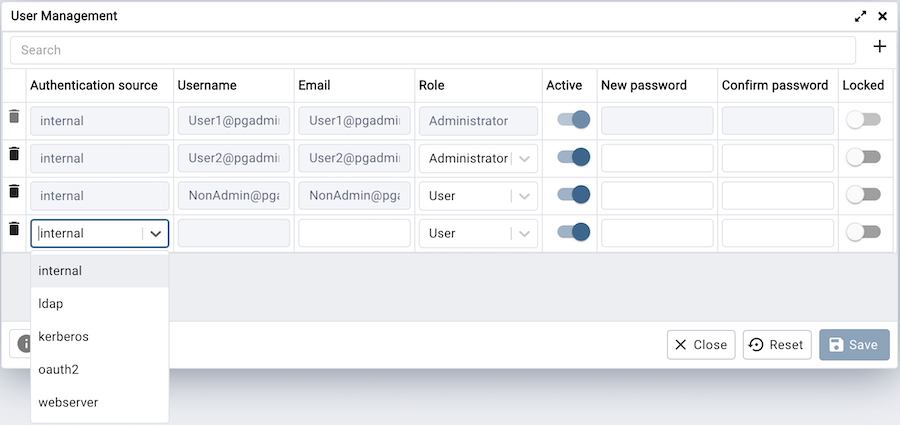The width and height of the screenshot is (900, 425).
Task: Toggle Active switch for User2
Action: 573,157
